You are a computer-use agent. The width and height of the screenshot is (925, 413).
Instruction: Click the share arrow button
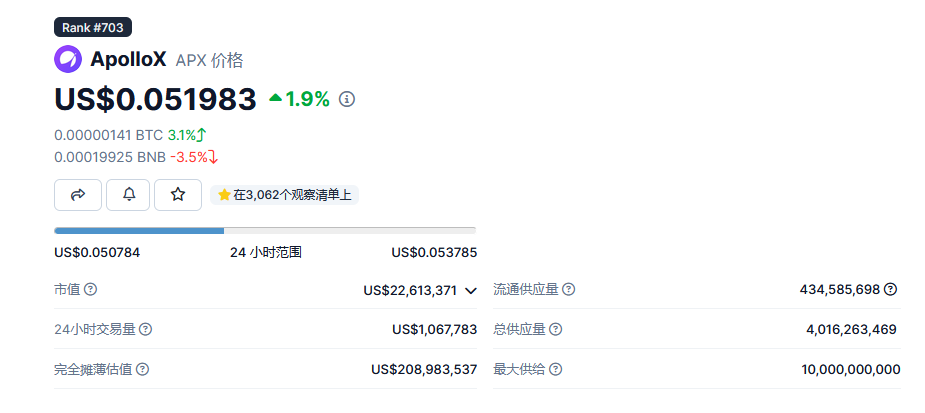78,195
